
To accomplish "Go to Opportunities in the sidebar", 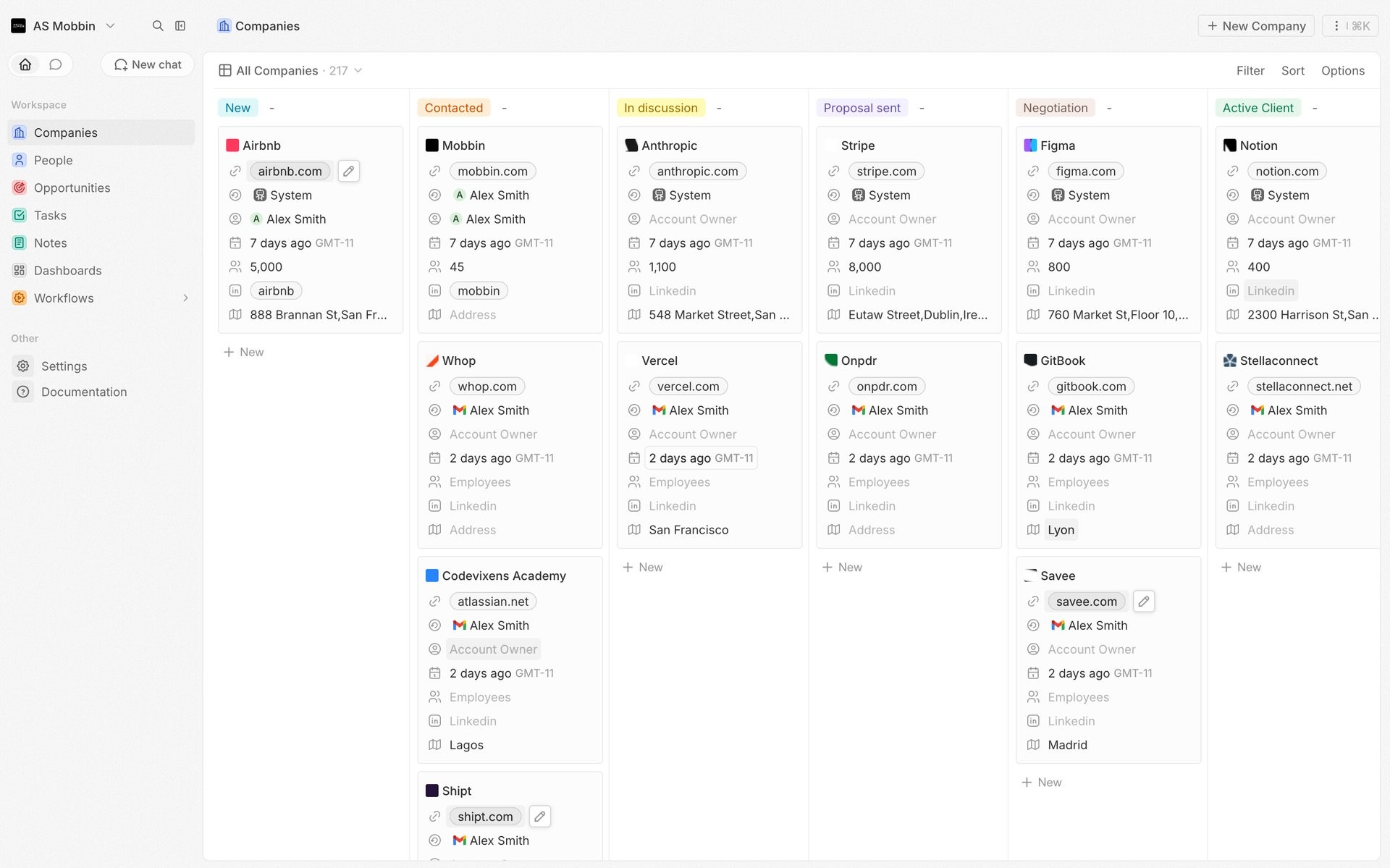I will click(101, 187).
